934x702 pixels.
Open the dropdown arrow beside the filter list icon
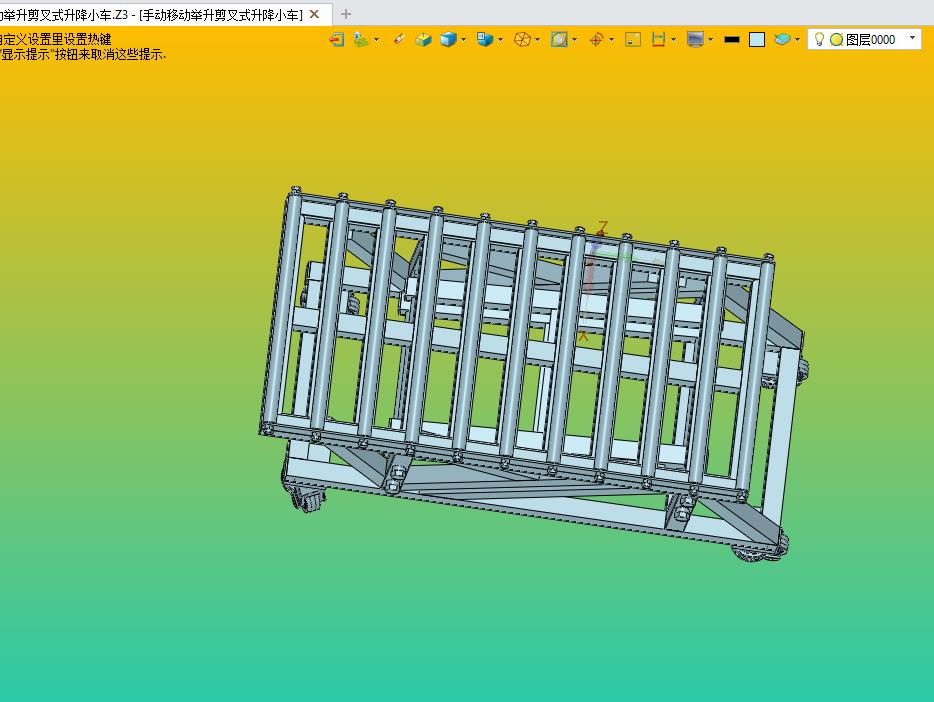pos(376,40)
